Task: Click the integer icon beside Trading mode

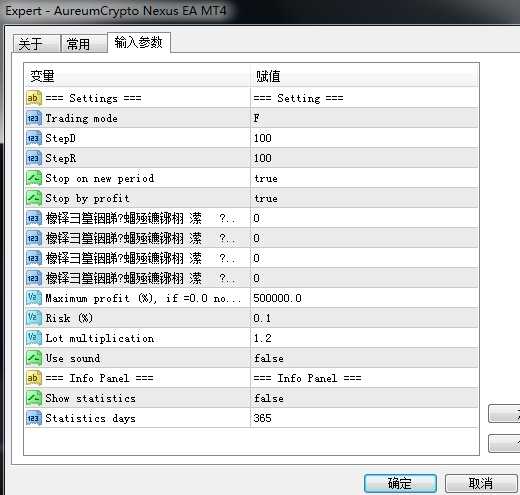Action: [x=34, y=118]
